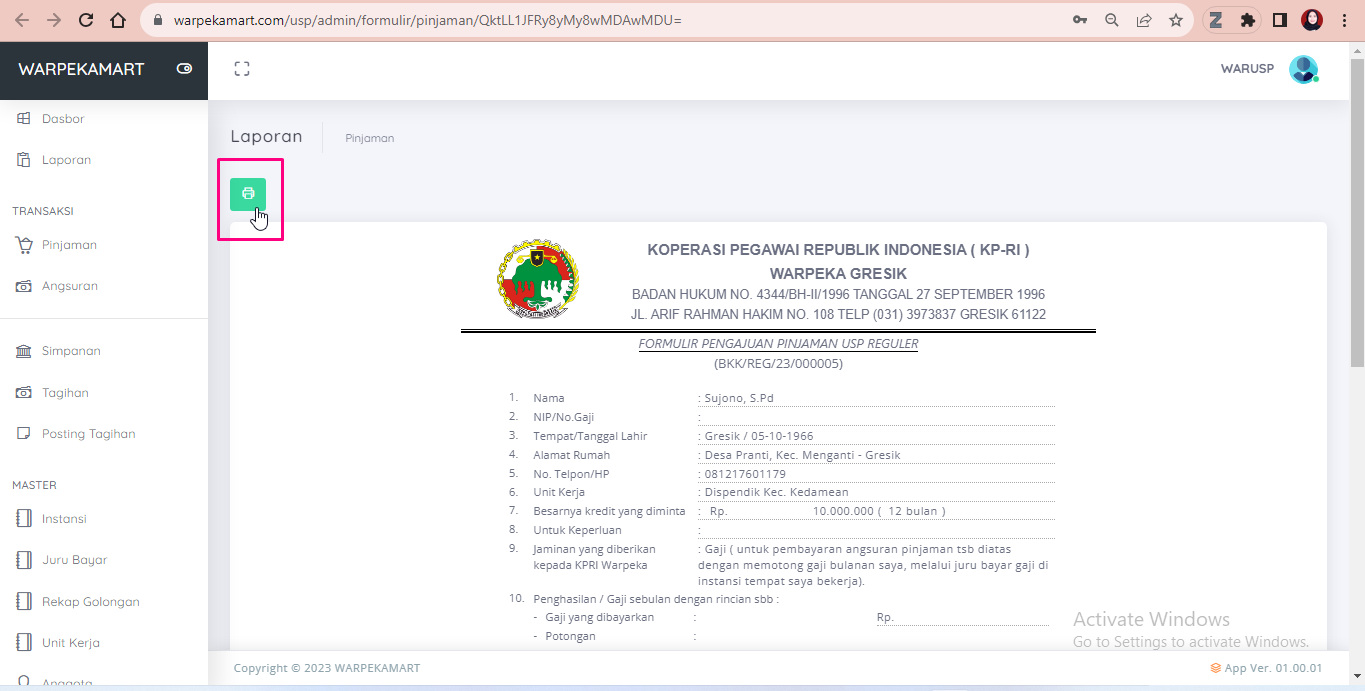Click the Dasbor grid icon
The height and width of the screenshot is (691, 1365).
coord(24,119)
